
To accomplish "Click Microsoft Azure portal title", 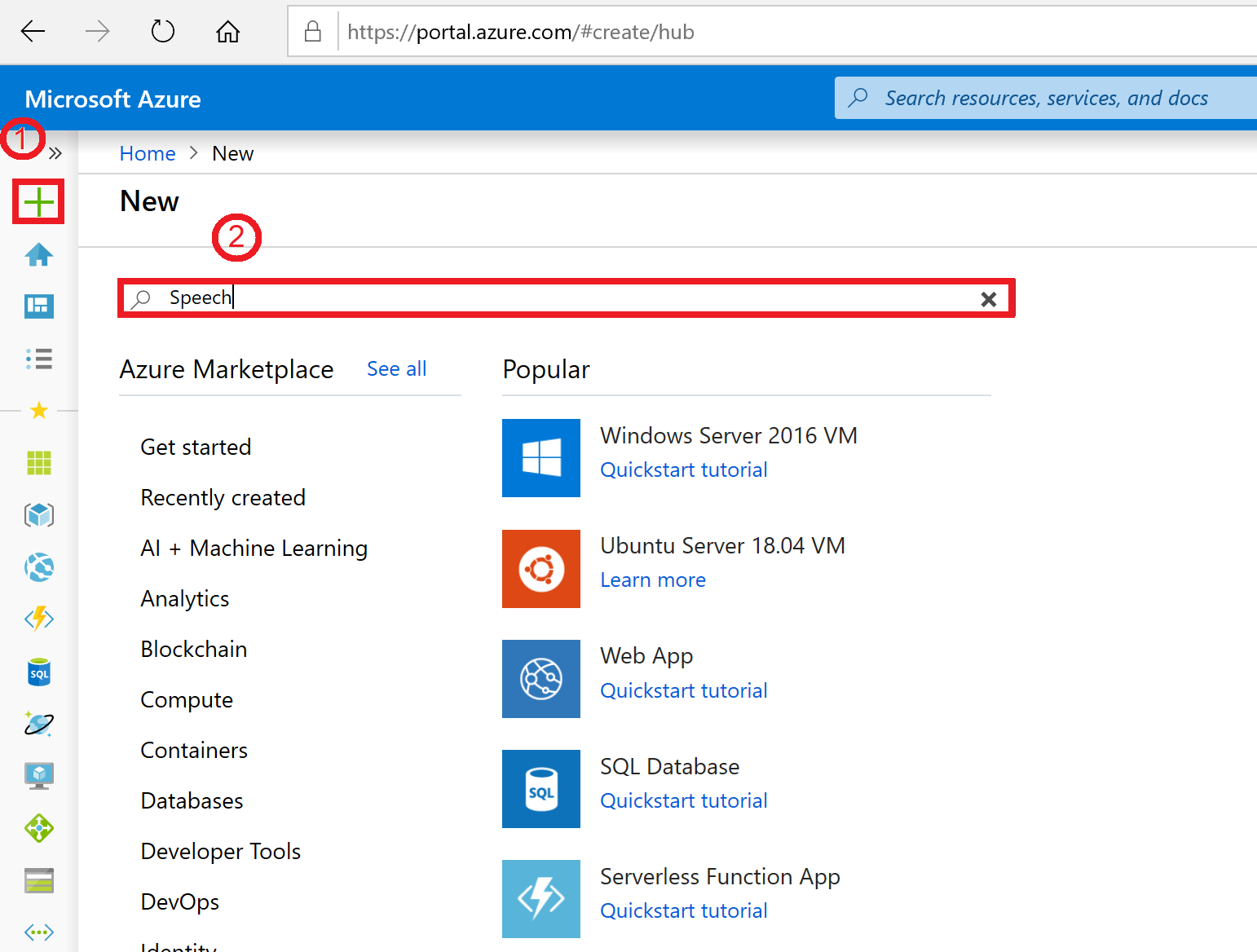I will 112,99.
